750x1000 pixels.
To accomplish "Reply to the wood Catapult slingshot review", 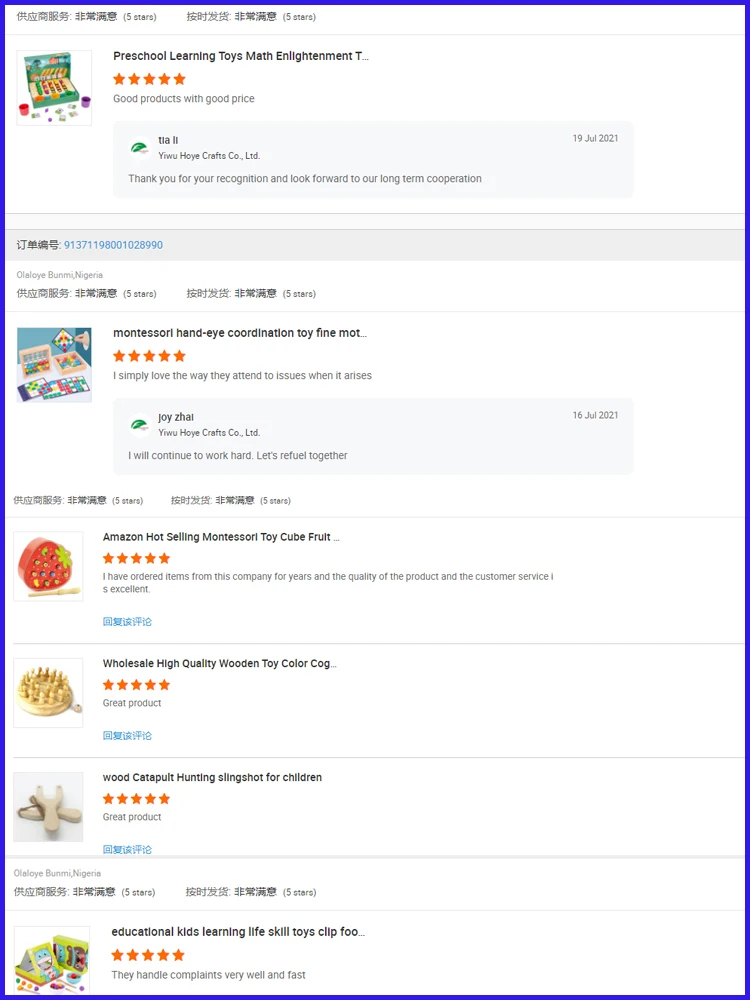I will 128,849.
